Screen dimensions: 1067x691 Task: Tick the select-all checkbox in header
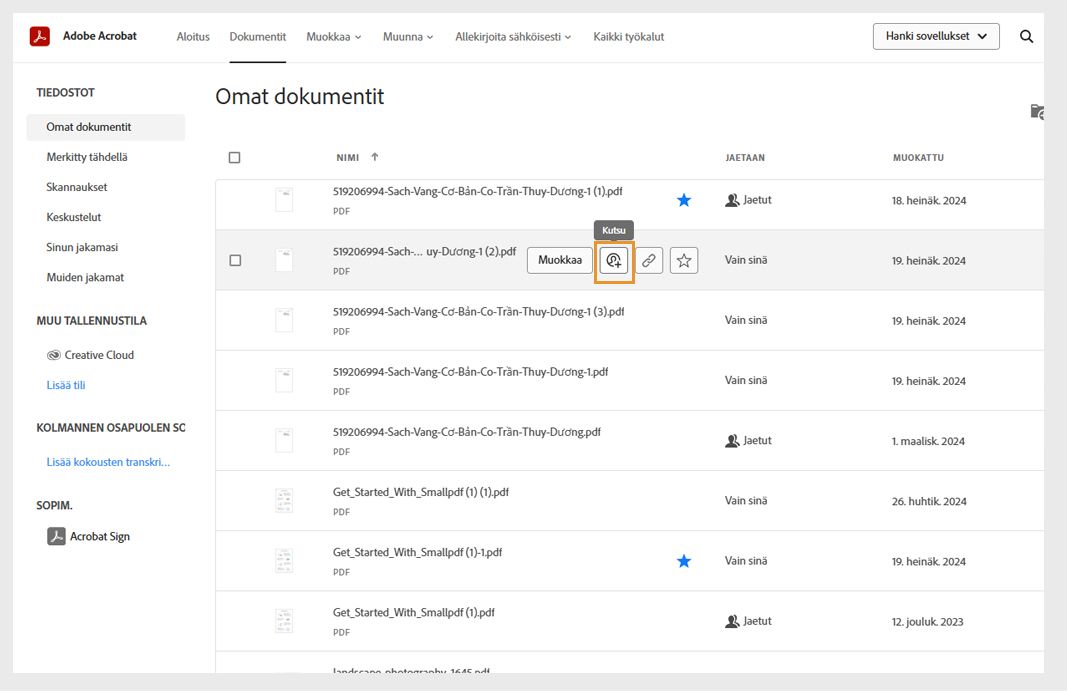pos(235,158)
